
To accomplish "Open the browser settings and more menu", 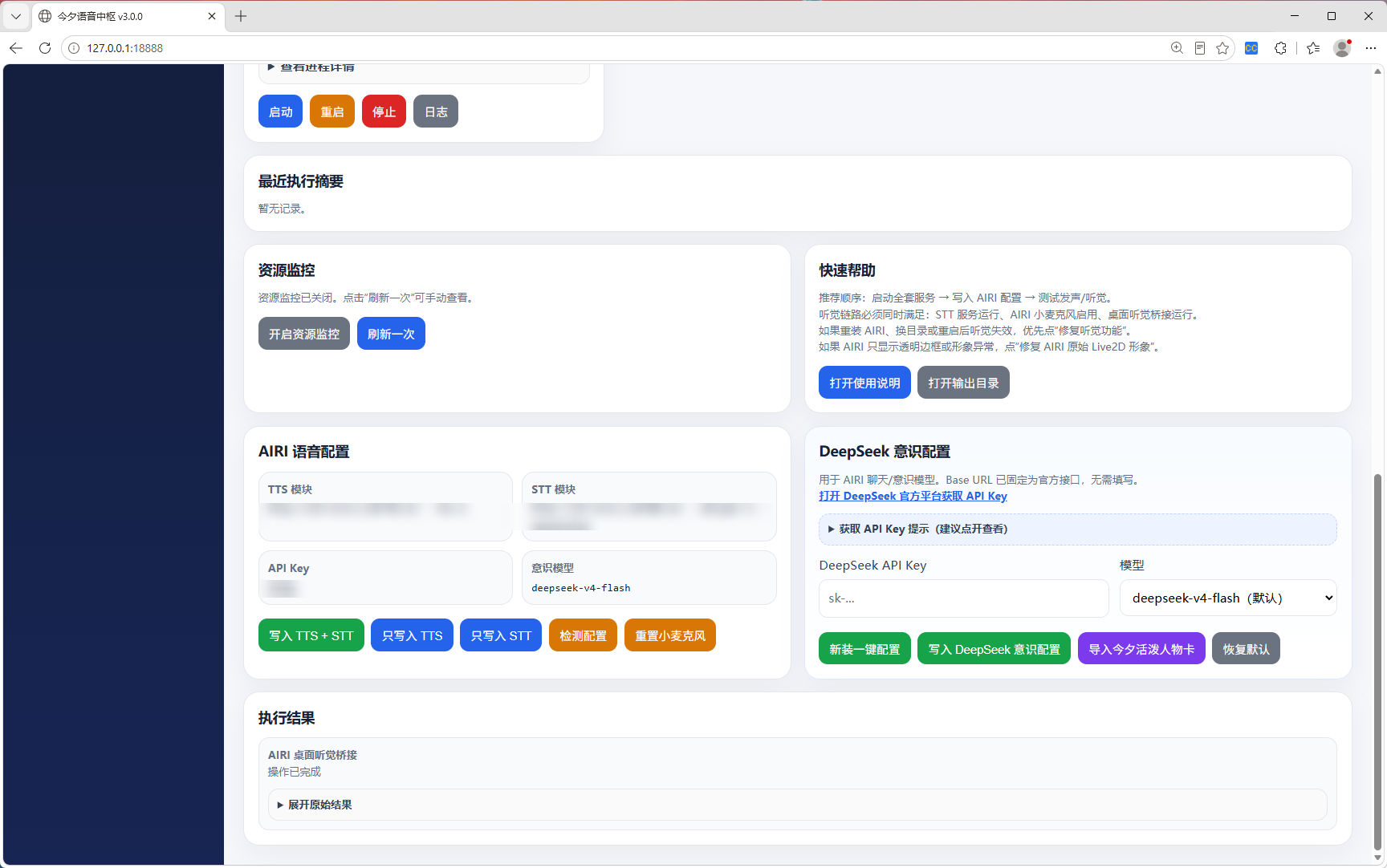I will pos(1371,48).
